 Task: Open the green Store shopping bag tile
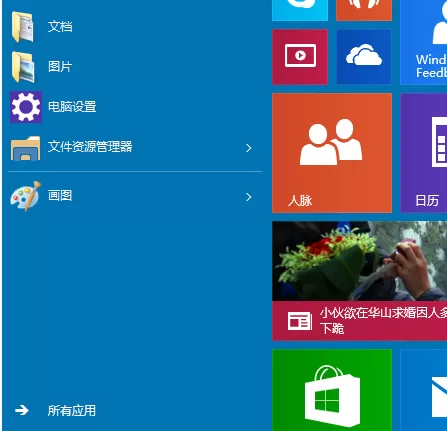pos(332,390)
